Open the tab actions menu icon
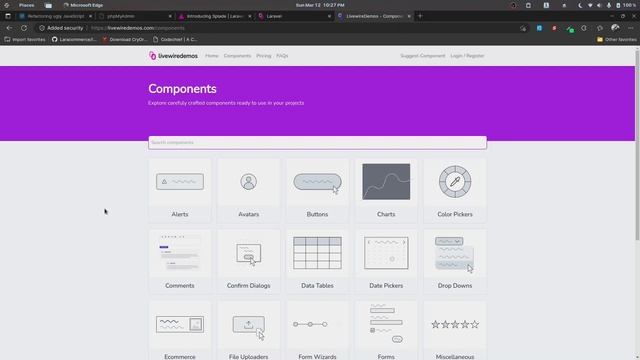Image resolution: width=640 pixels, height=360 pixels. tap(8, 16)
